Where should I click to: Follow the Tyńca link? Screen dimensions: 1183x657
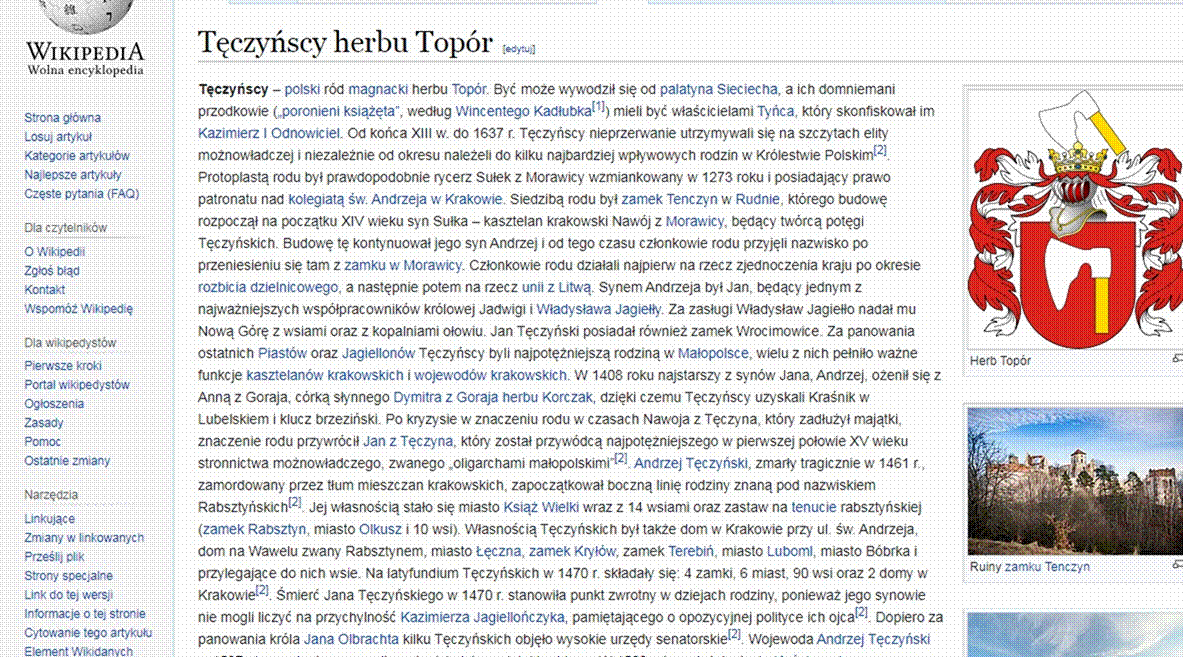click(x=776, y=111)
